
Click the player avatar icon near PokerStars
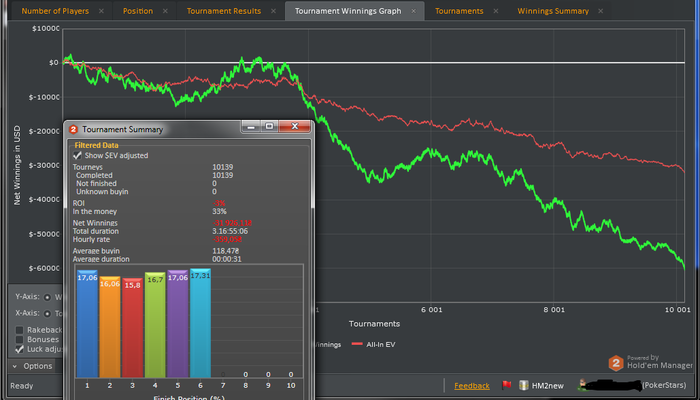point(583,384)
